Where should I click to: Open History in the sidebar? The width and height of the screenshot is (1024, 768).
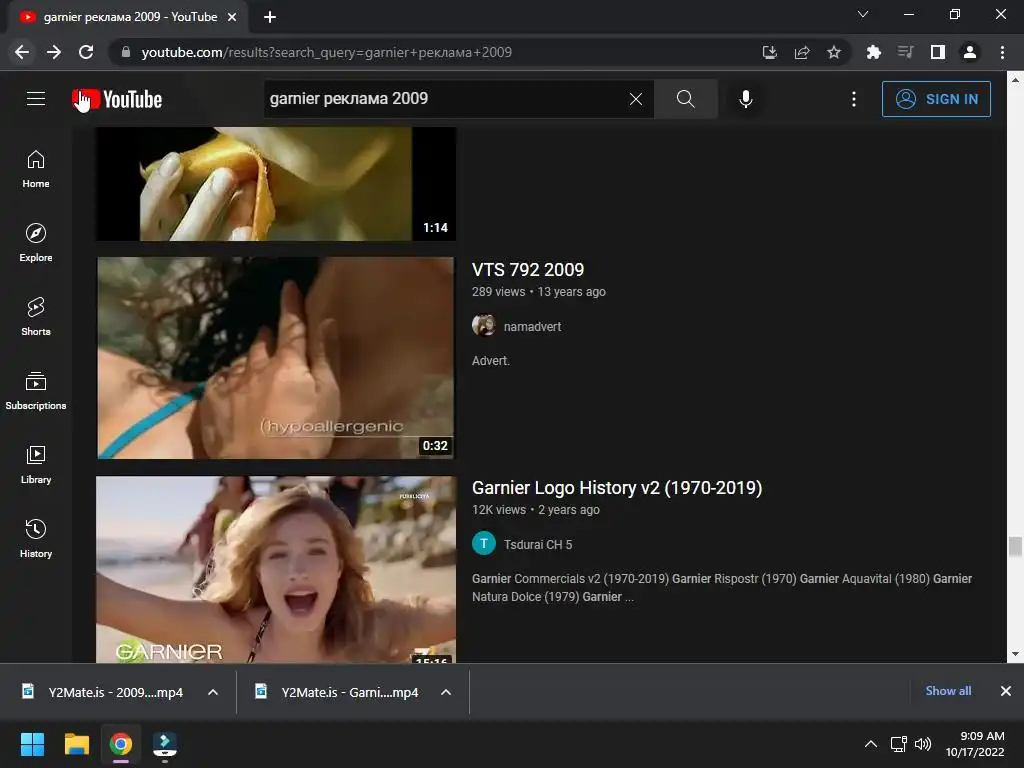36,539
